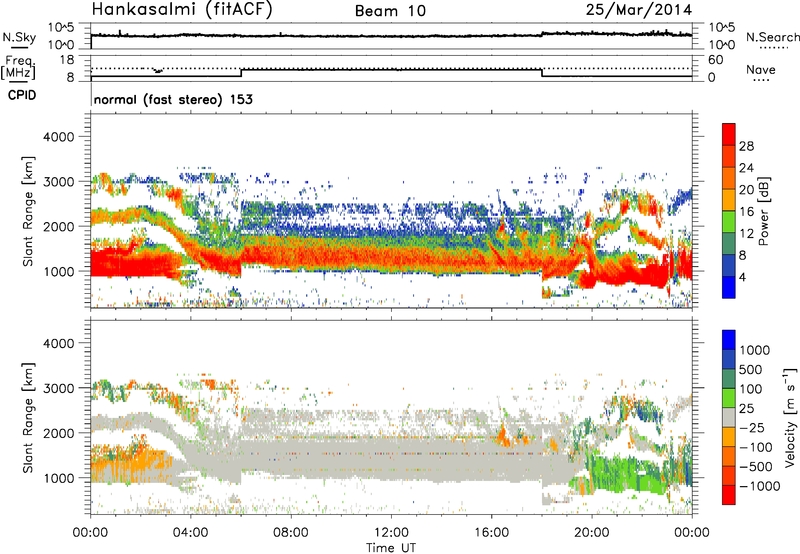
Task: Click the 'Power [dB]' colorbar title
Action: tap(763, 211)
